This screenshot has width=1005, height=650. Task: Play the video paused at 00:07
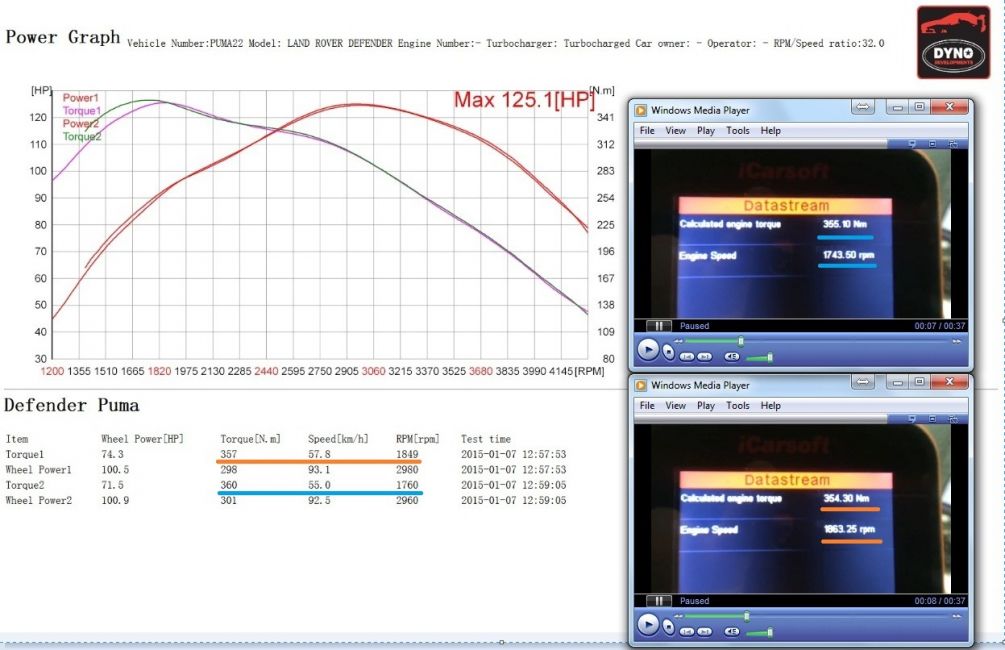[x=648, y=350]
